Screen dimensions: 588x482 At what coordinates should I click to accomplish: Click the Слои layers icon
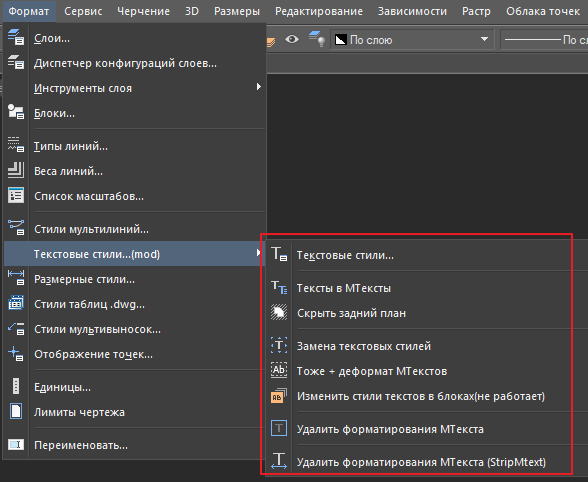(x=16, y=38)
